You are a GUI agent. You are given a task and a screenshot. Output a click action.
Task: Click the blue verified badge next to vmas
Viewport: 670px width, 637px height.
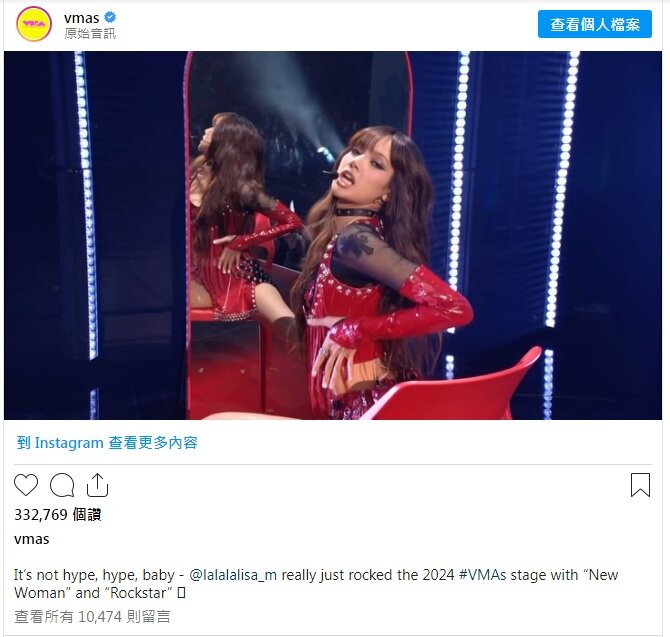pyautogui.click(x=110, y=18)
